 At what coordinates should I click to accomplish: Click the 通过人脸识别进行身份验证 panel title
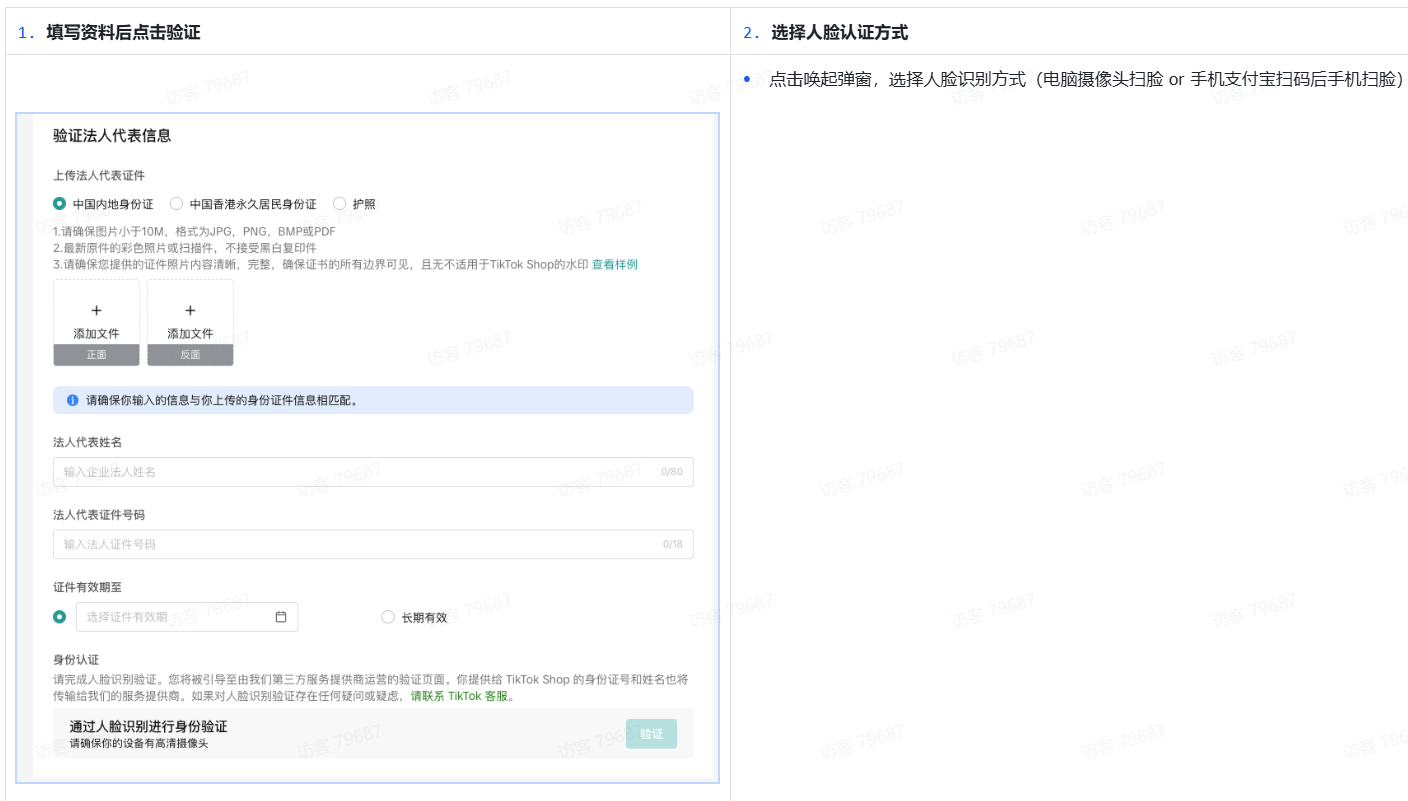148,726
